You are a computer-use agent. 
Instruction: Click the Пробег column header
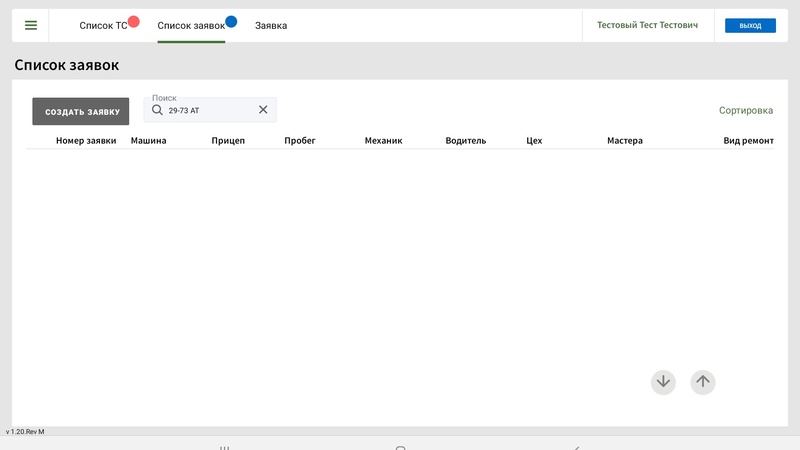[299, 141]
